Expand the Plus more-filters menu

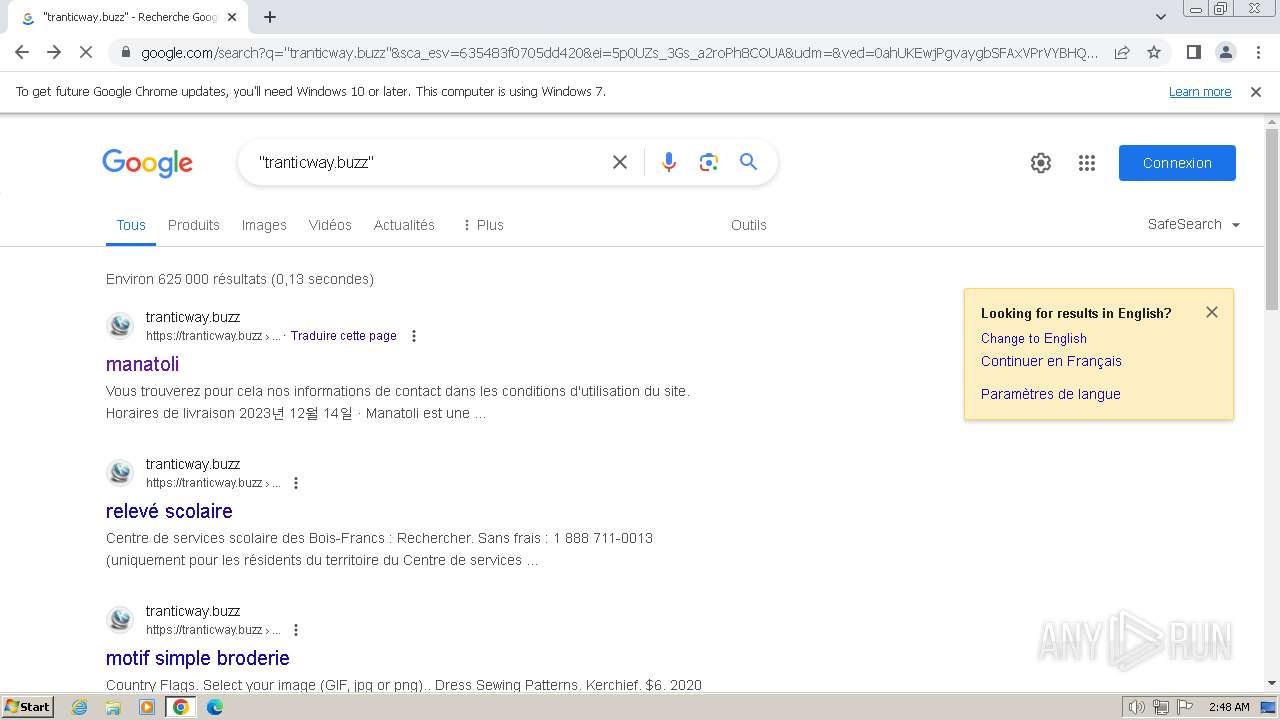pyautogui.click(x=482, y=225)
